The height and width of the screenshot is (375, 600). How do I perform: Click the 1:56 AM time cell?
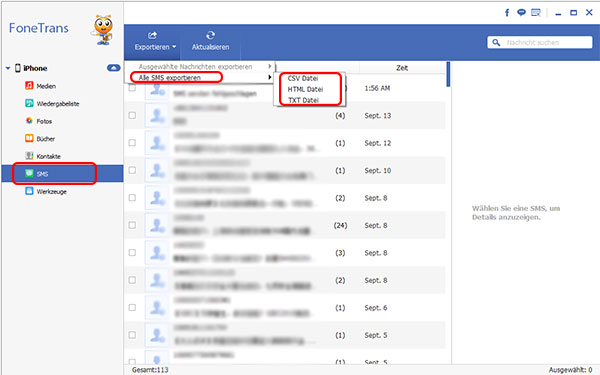coord(377,88)
